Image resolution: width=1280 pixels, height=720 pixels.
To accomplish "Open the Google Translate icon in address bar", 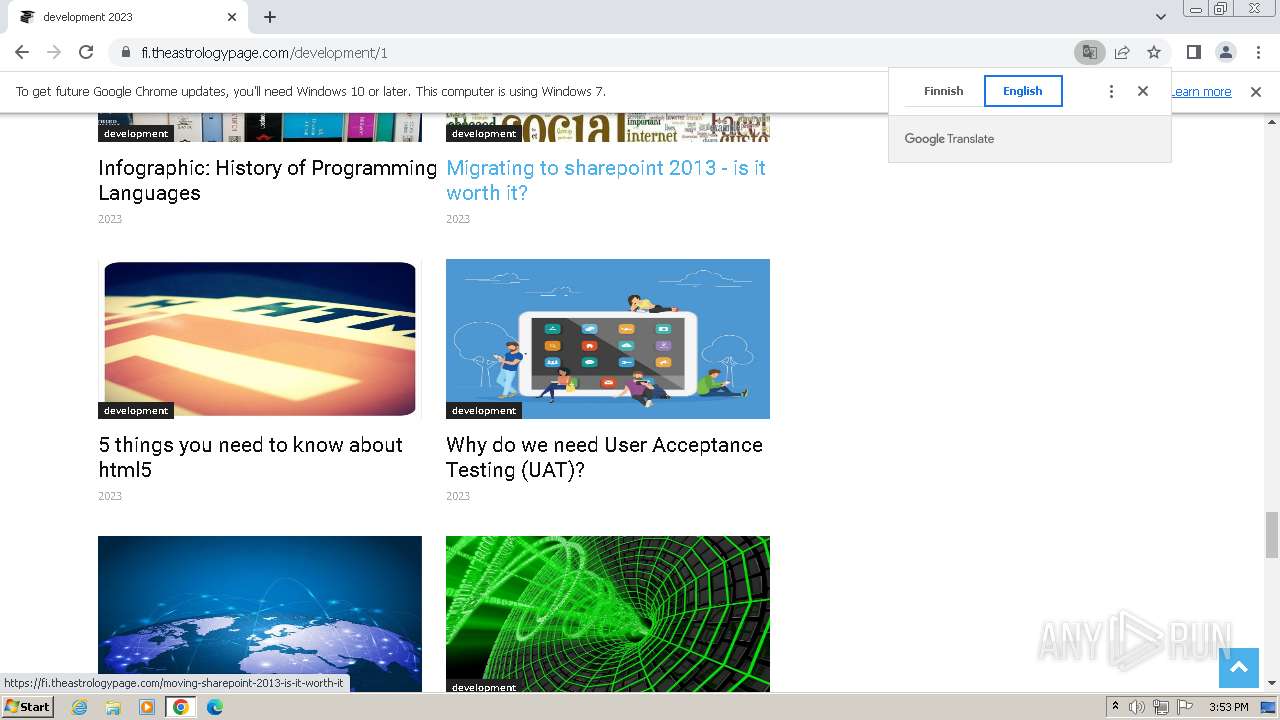I will tap(1089, 52).
